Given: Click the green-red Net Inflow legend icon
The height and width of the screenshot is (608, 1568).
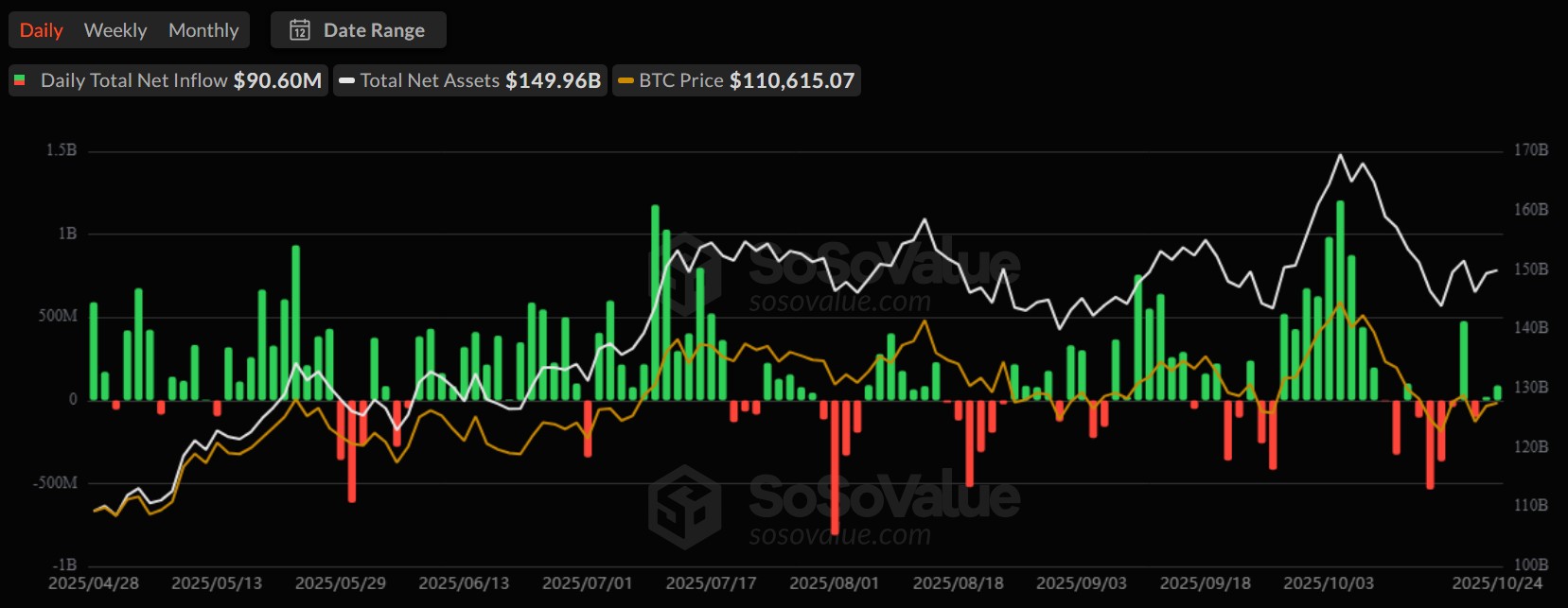Looking at the screenshot, I should [x=20, y=80].
